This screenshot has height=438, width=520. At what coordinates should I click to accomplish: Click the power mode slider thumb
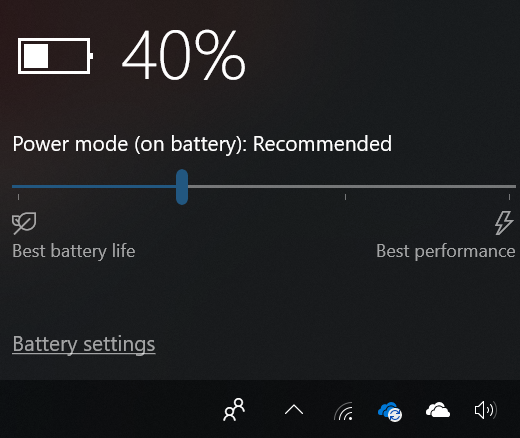pyautogui.click(x=182, y=187)
